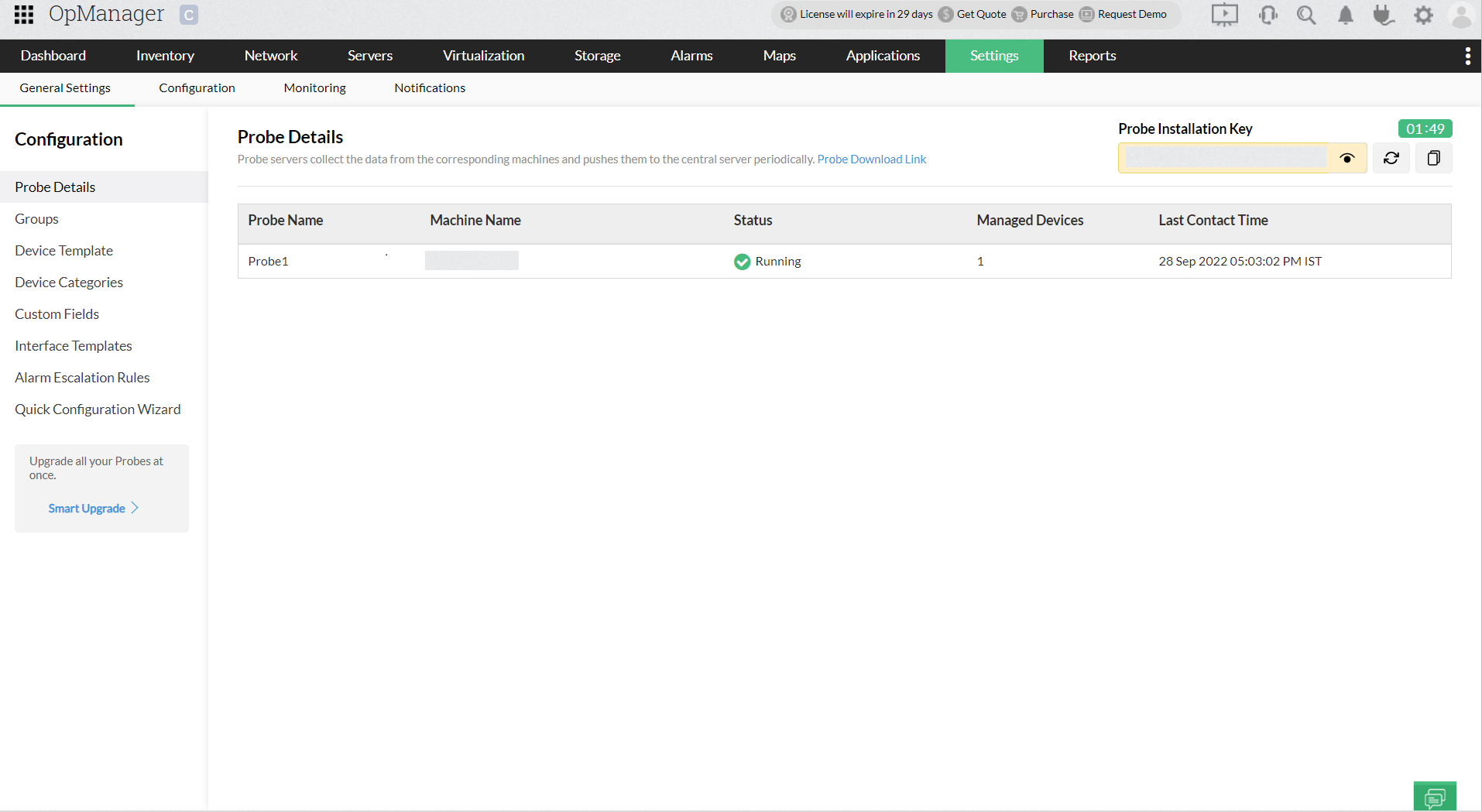The height and width of the screenshot is (812, 1482).
Task: View notifications via the bell icon
Action: tap(1345, 15)
